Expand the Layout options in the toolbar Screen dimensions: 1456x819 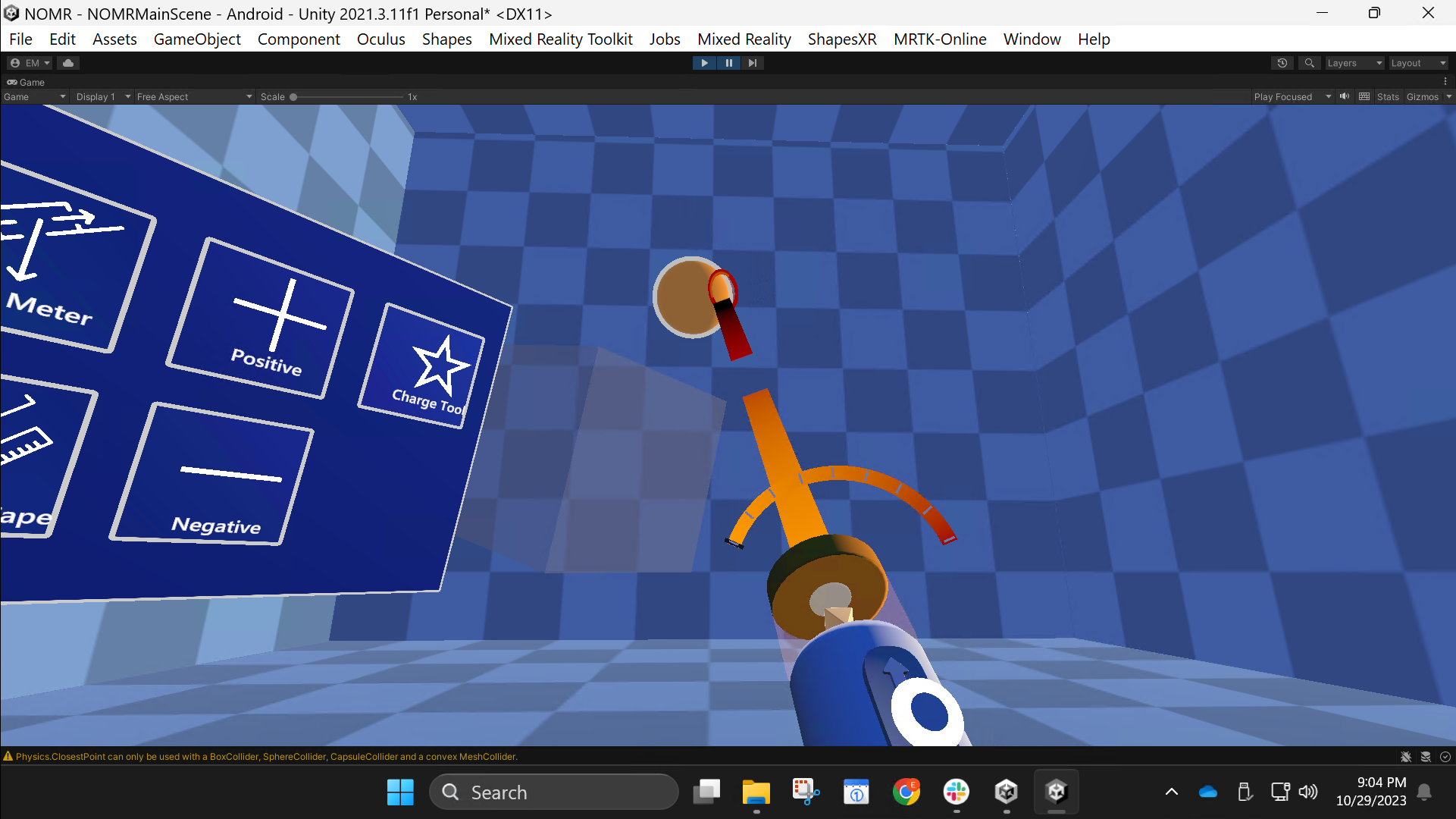(x=1418, y=63)
